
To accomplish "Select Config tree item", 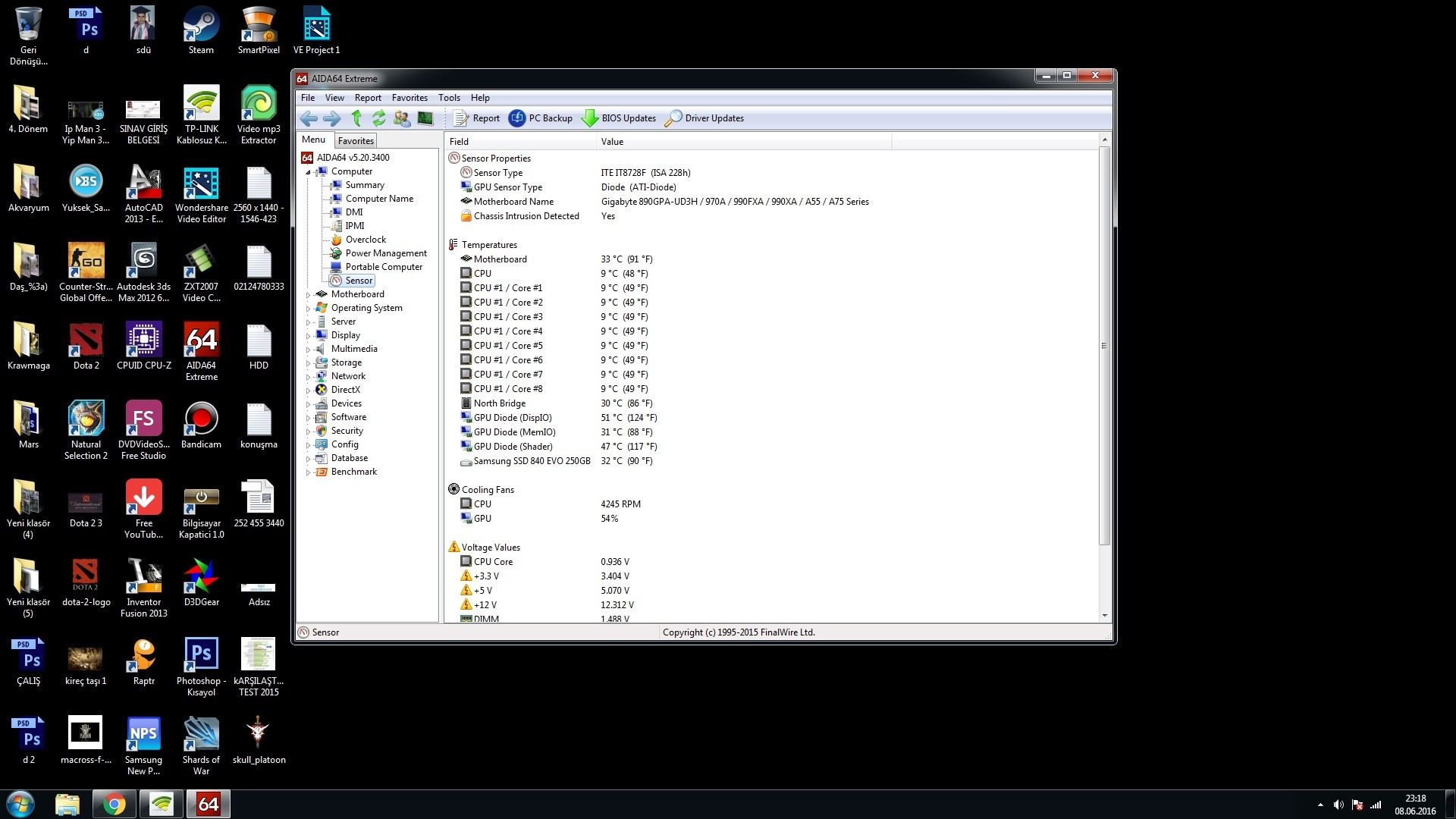I will [344, 444].
